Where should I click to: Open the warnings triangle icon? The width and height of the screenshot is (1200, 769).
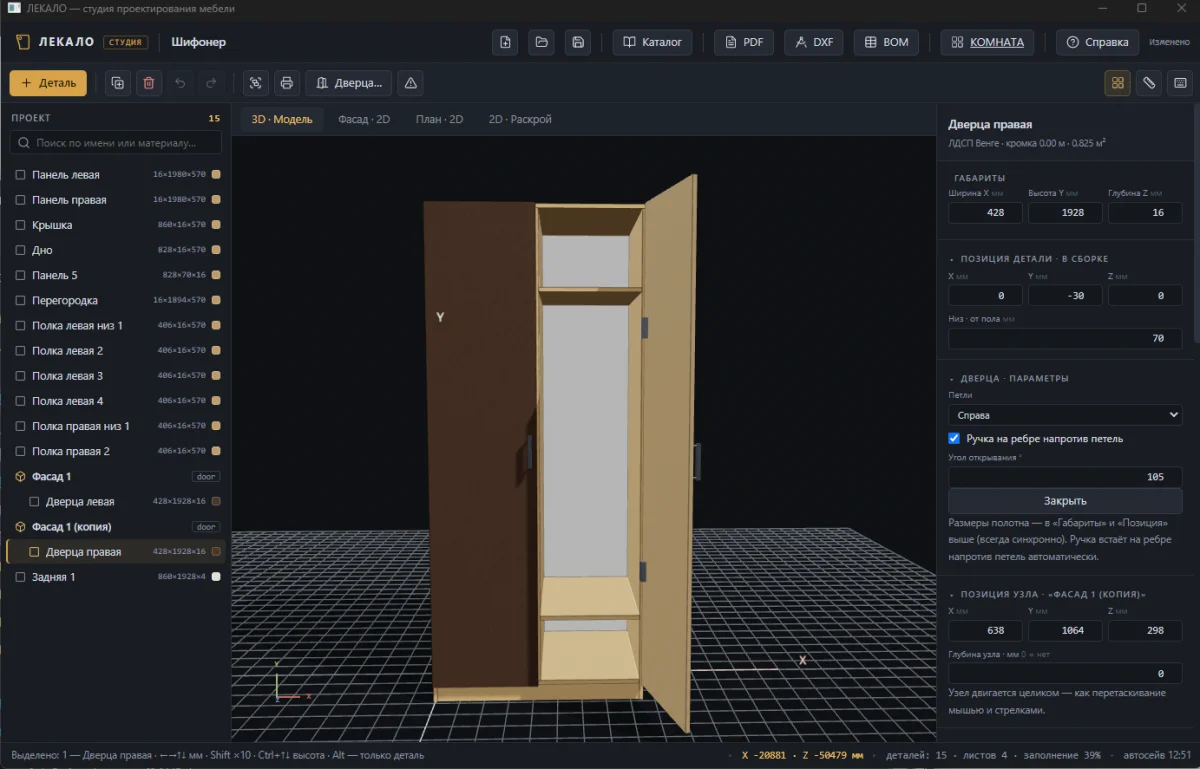click(x=410, y=83)
